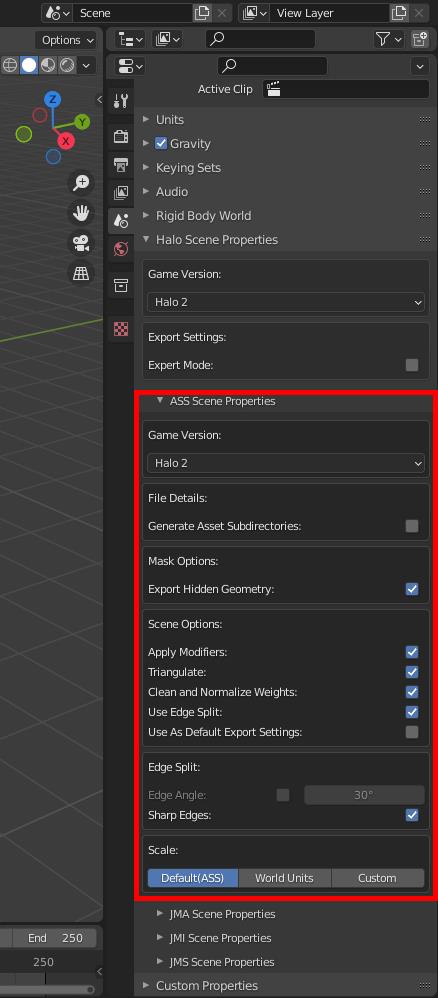Open the Render properties tab
This screenshot has width=438, height=998.
[120, 136]
